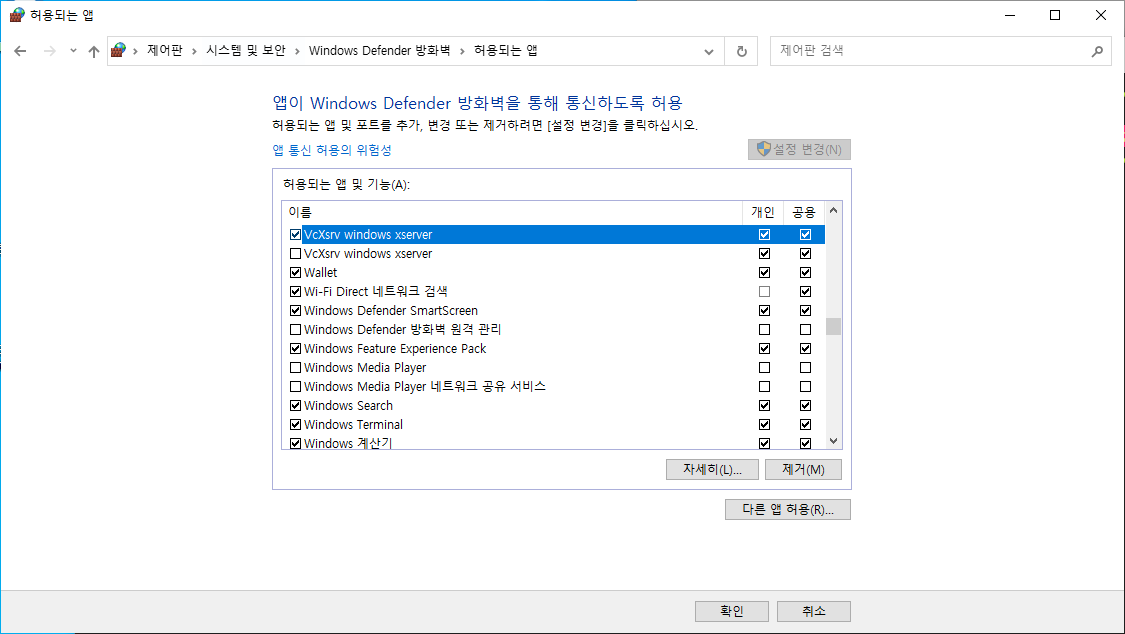Click 설정 변경(N) button
Viewport: 1125px width, 634px height.
(799, 149)
